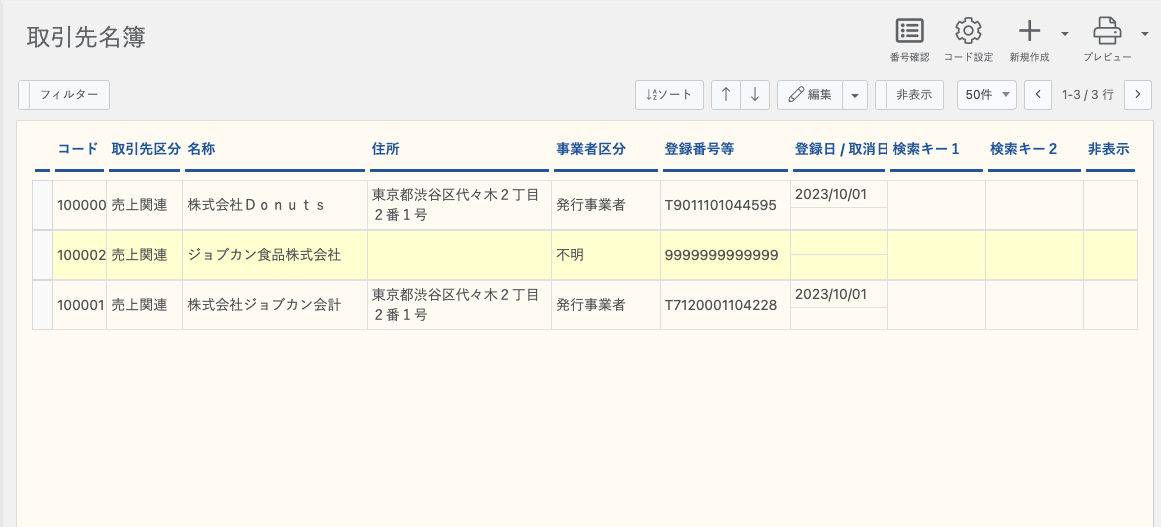
Task: Sort by 住所 column header
Action: [385, 149]
